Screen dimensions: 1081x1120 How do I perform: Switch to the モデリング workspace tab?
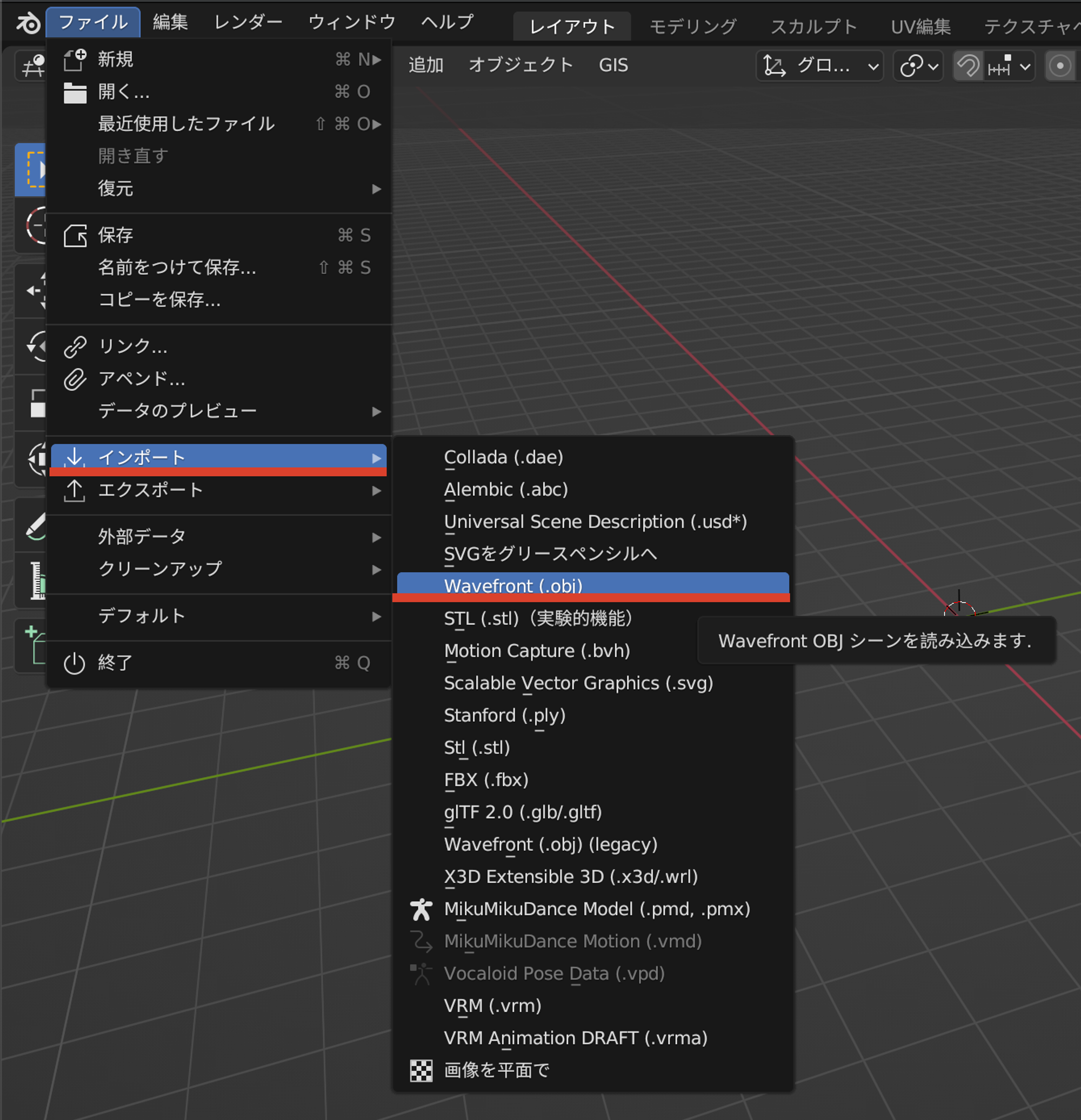693,26
